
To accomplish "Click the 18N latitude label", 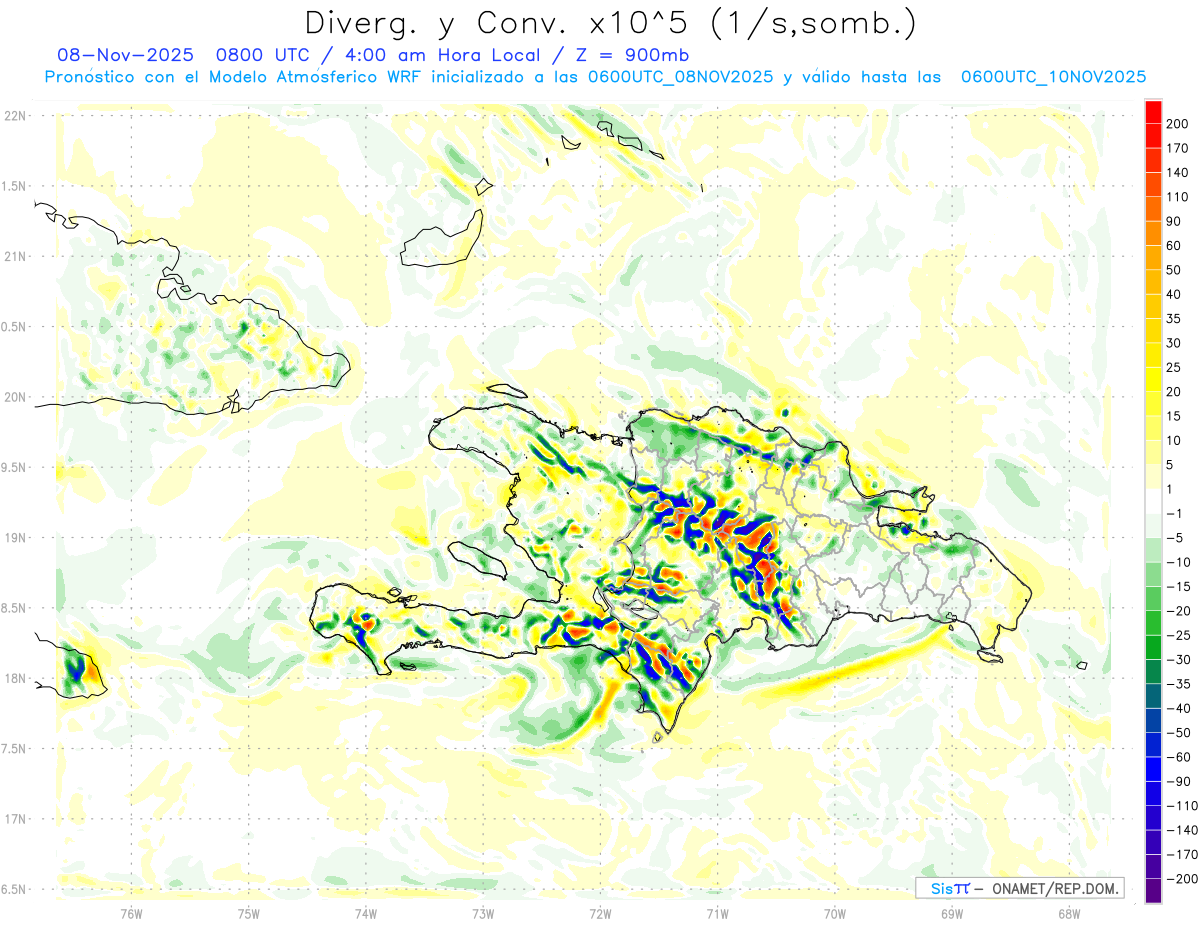I will 14,678.
